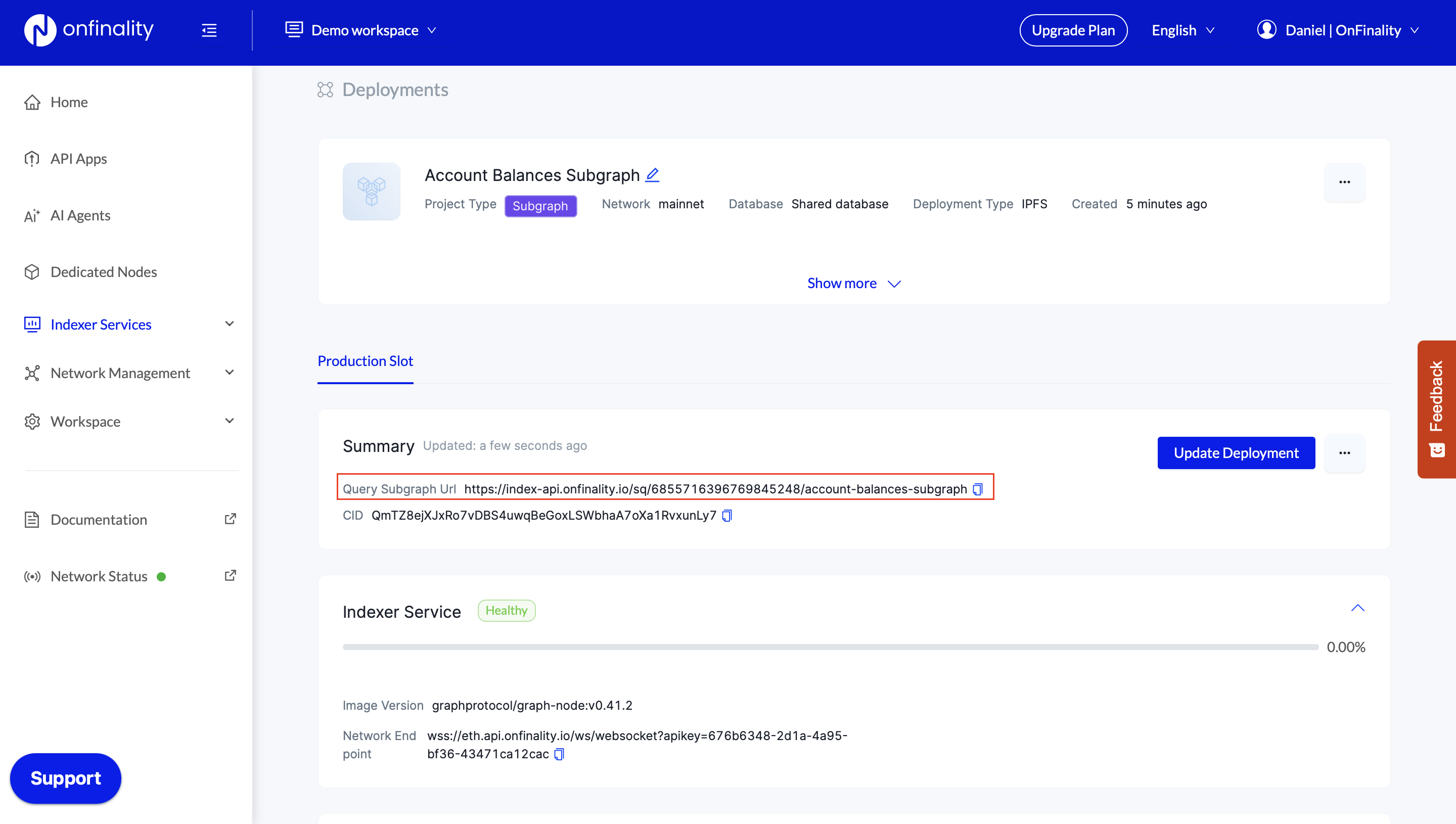Open the English language dropdown
This screenshot has width=1456, height=824.
[x=1182, y=30]
